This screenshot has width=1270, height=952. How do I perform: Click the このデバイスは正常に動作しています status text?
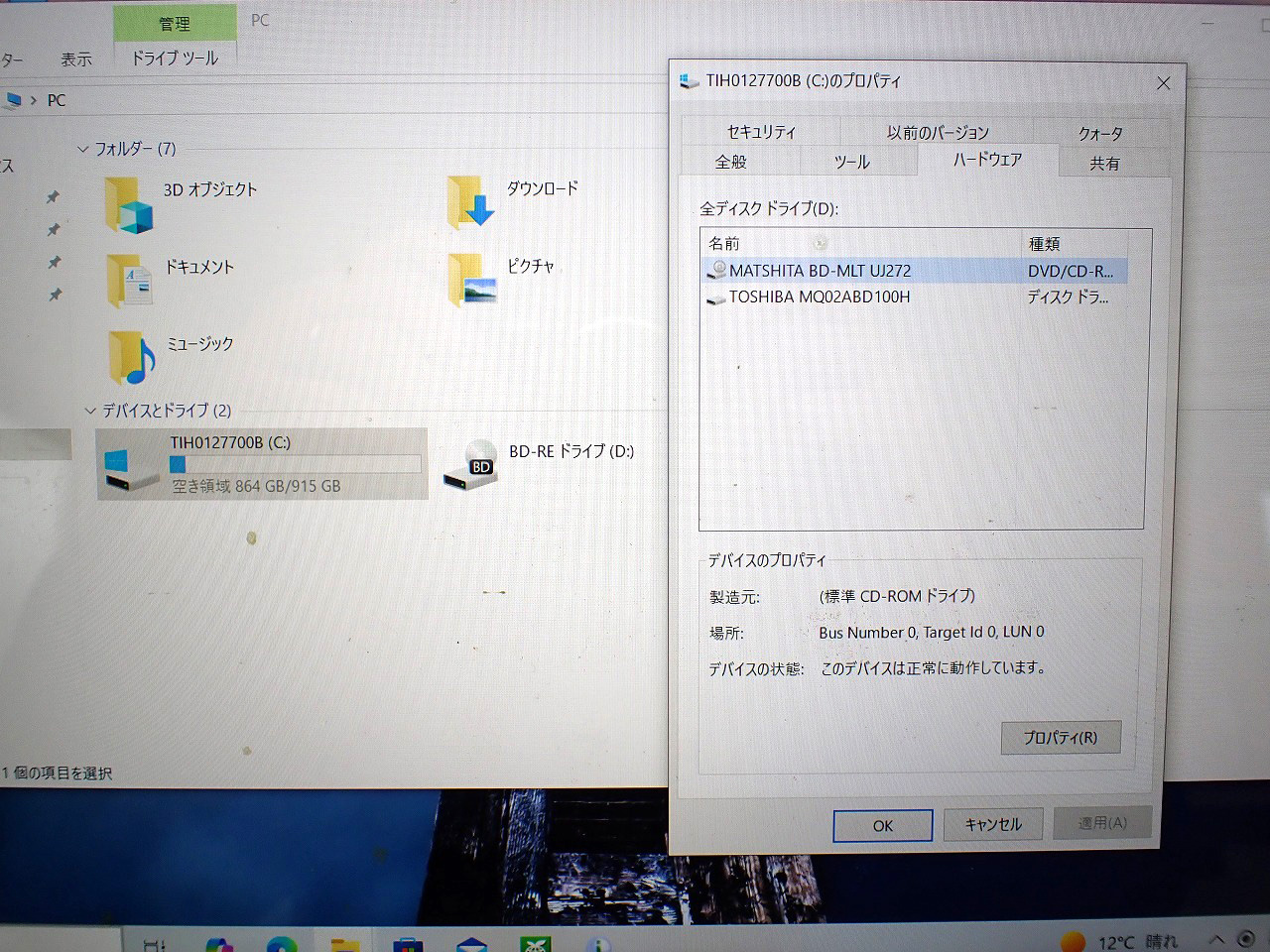pos(933,668)
